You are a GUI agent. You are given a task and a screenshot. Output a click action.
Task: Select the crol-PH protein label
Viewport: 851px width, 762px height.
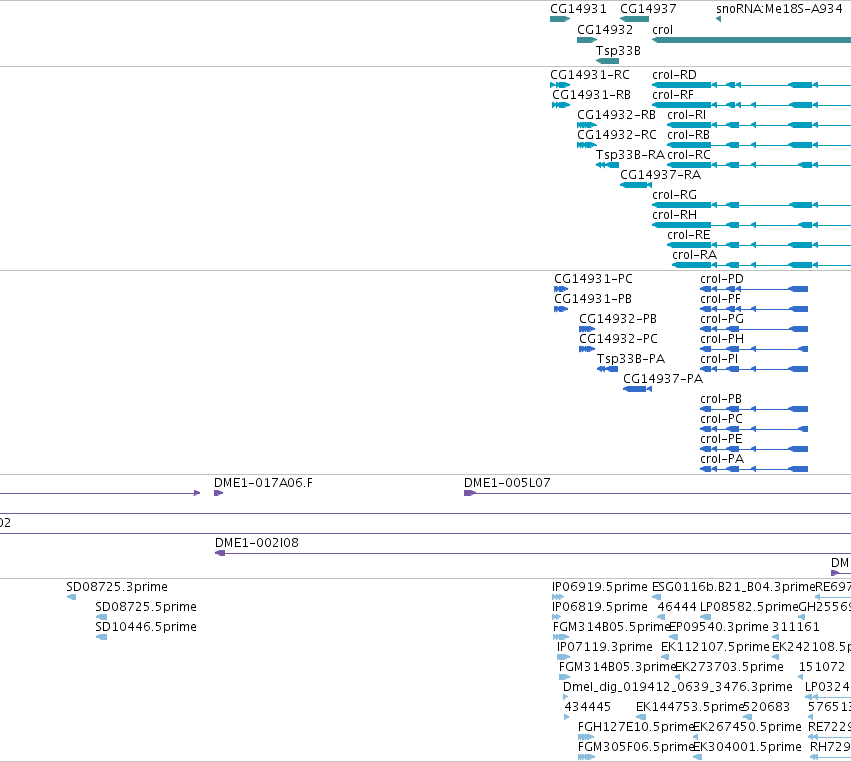pyautogui.click(x=722, y=339)
